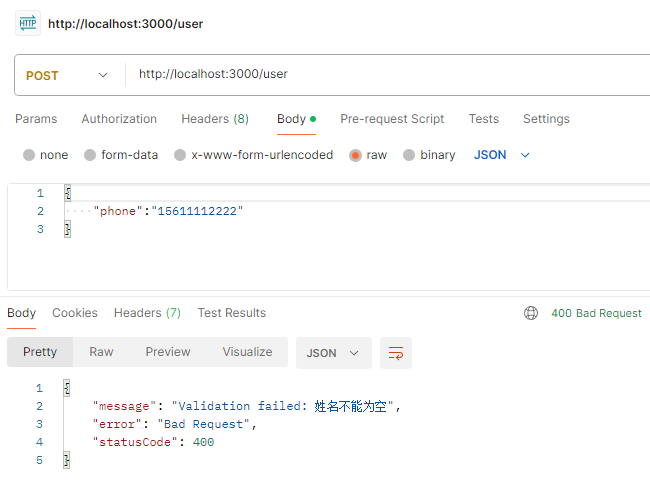Screen dimensions: 650x482
Task: Click the HTTP request icon beside the title
Action: [x=28, y=23]
